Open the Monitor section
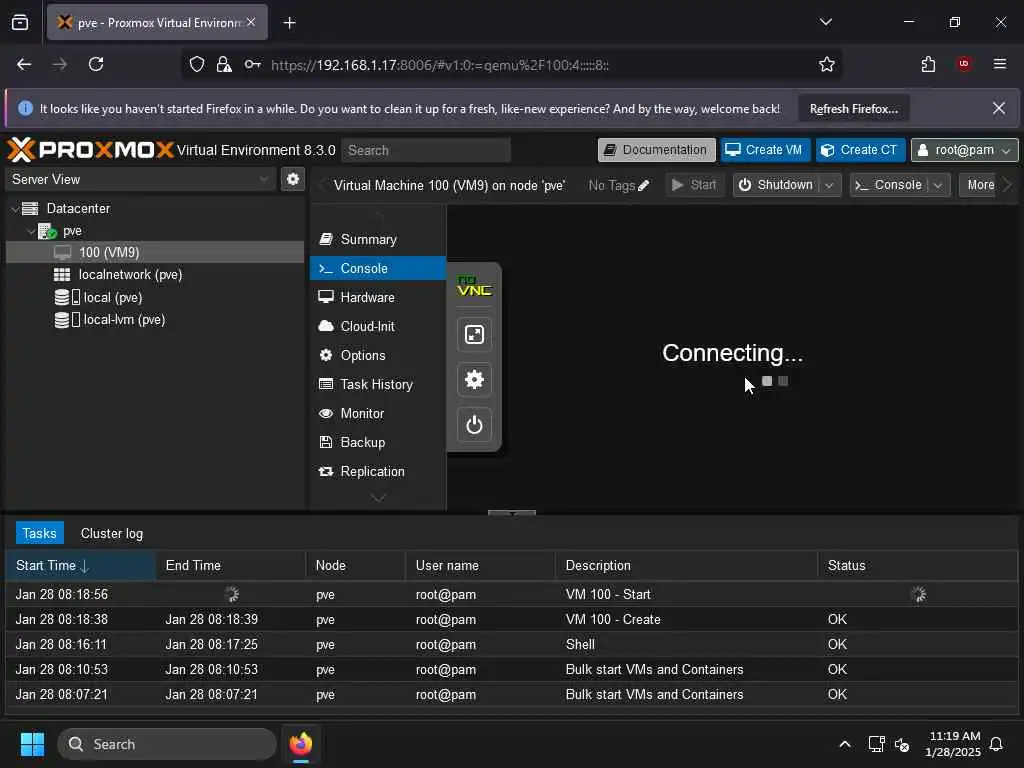Screen dimensions: 1024x768 pyautogui.click(x=377, y=413)
